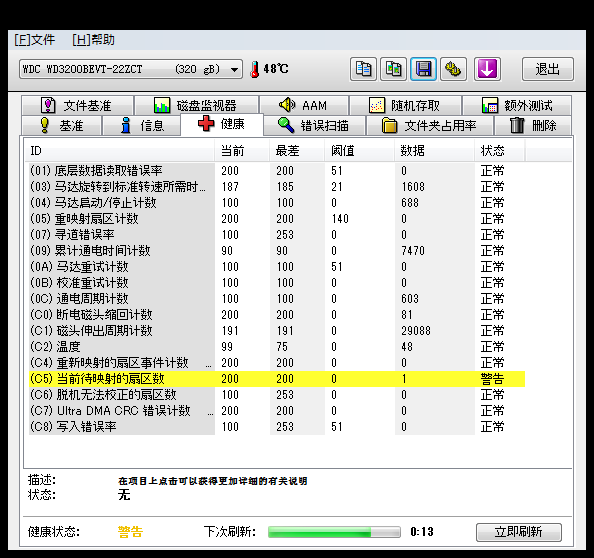Click the copy text toolbar icon
594x558 pixels.
point(363,69)
